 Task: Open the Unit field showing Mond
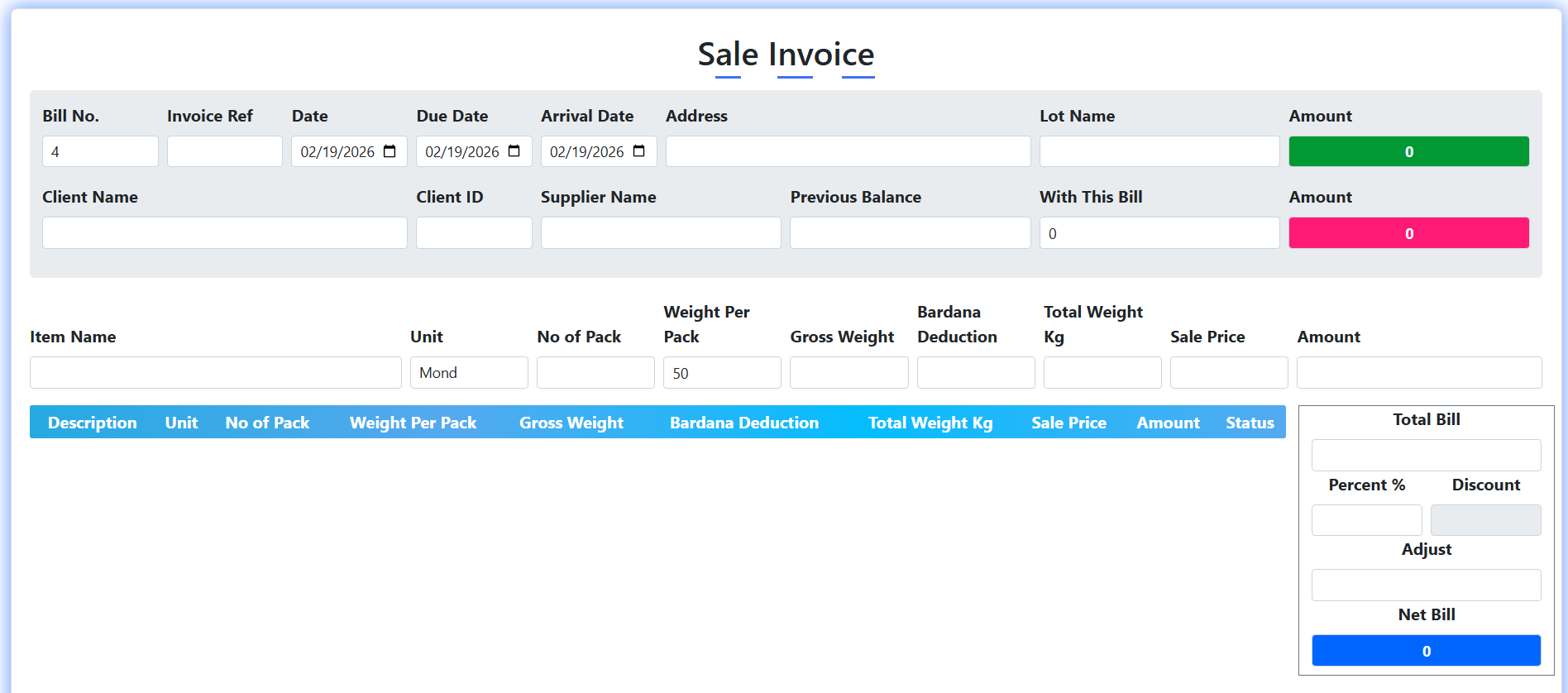pos(469,373)
